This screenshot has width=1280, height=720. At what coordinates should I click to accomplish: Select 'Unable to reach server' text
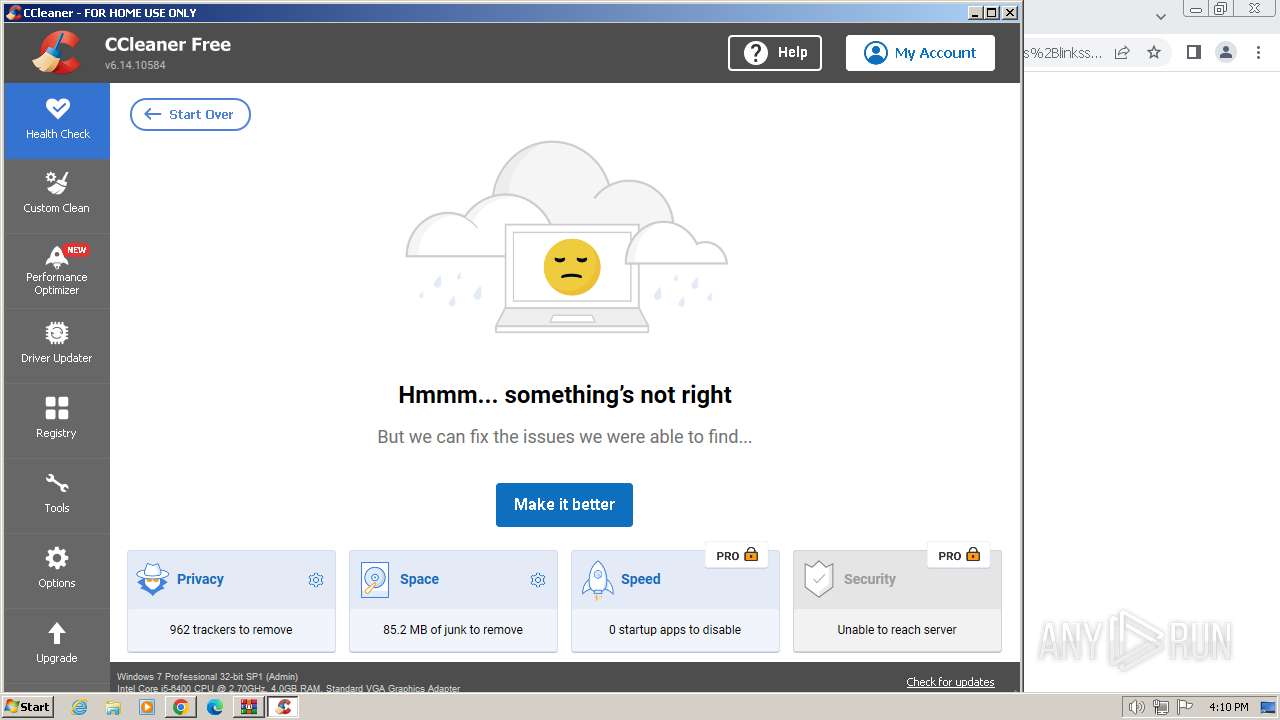pos(897,630)
